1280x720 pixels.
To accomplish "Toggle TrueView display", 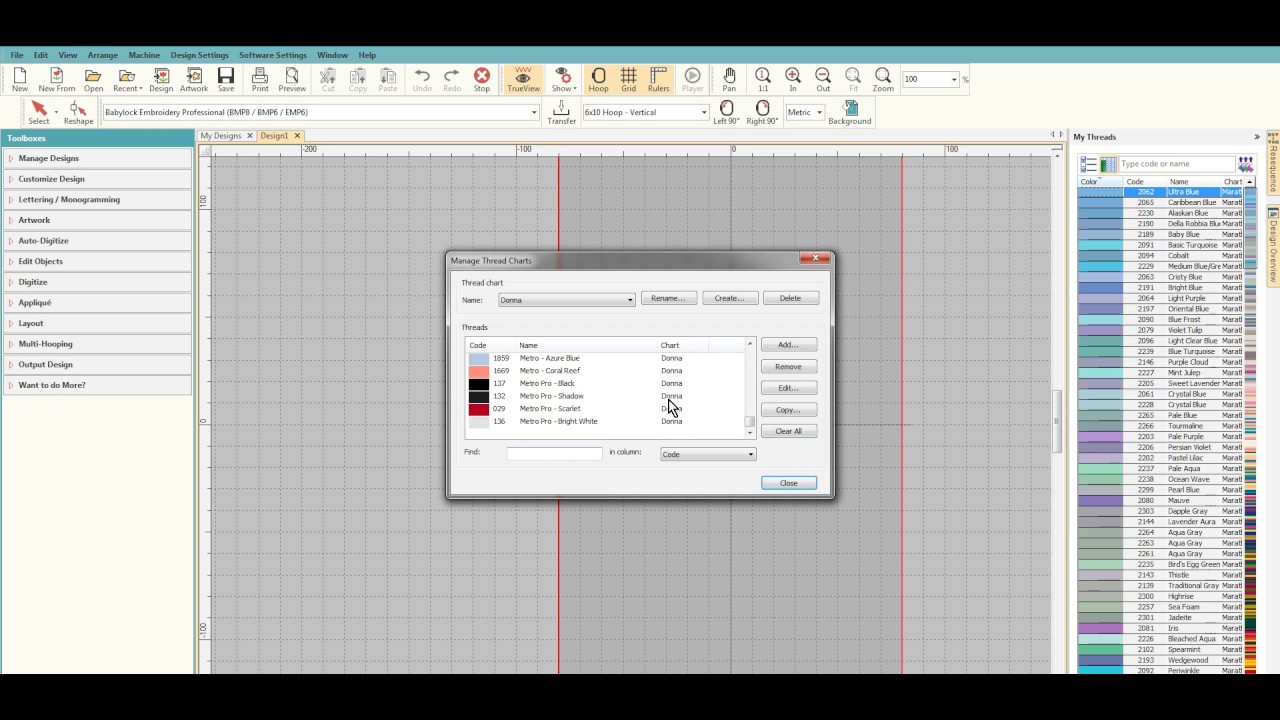I will pos(523,80).
